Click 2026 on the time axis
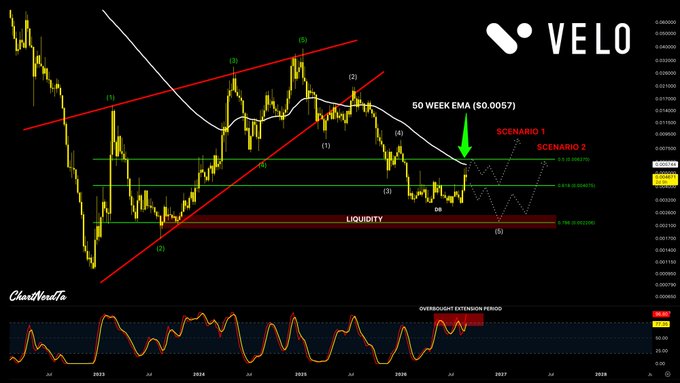The width and height of the screenshot is (680, 383). pos(401,374)
